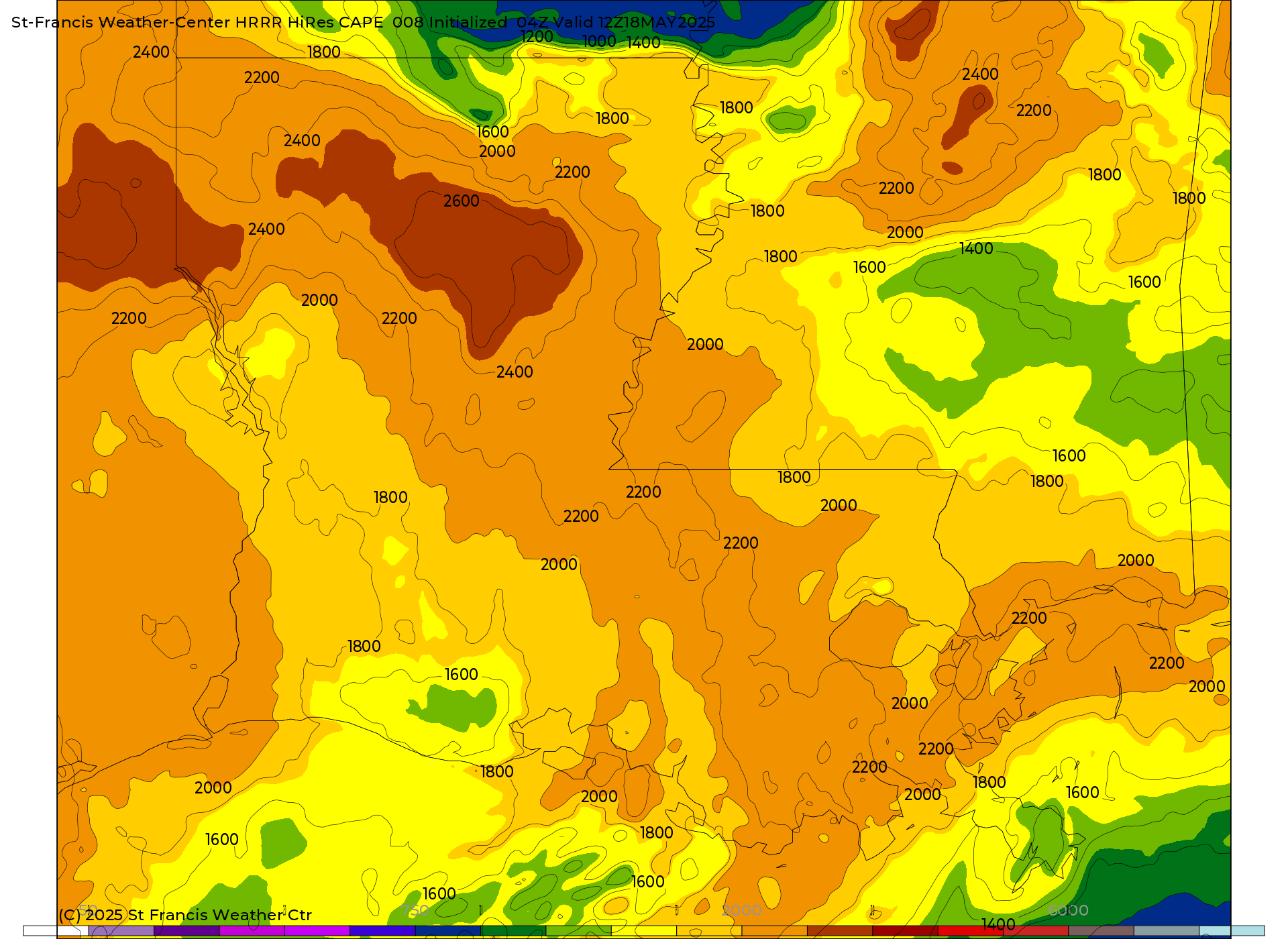Click the '1000' contour label

(x=599, y=42)
